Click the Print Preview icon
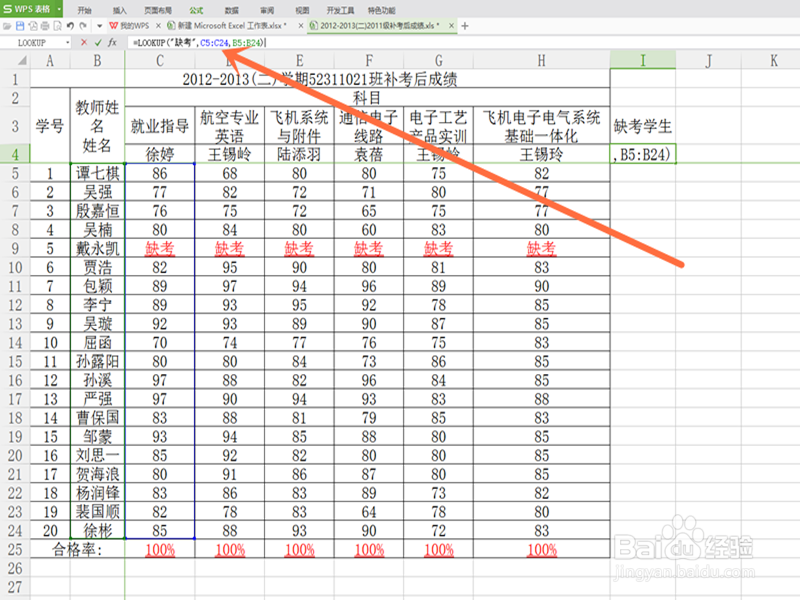The image size is (800, 600). point(58,27)
